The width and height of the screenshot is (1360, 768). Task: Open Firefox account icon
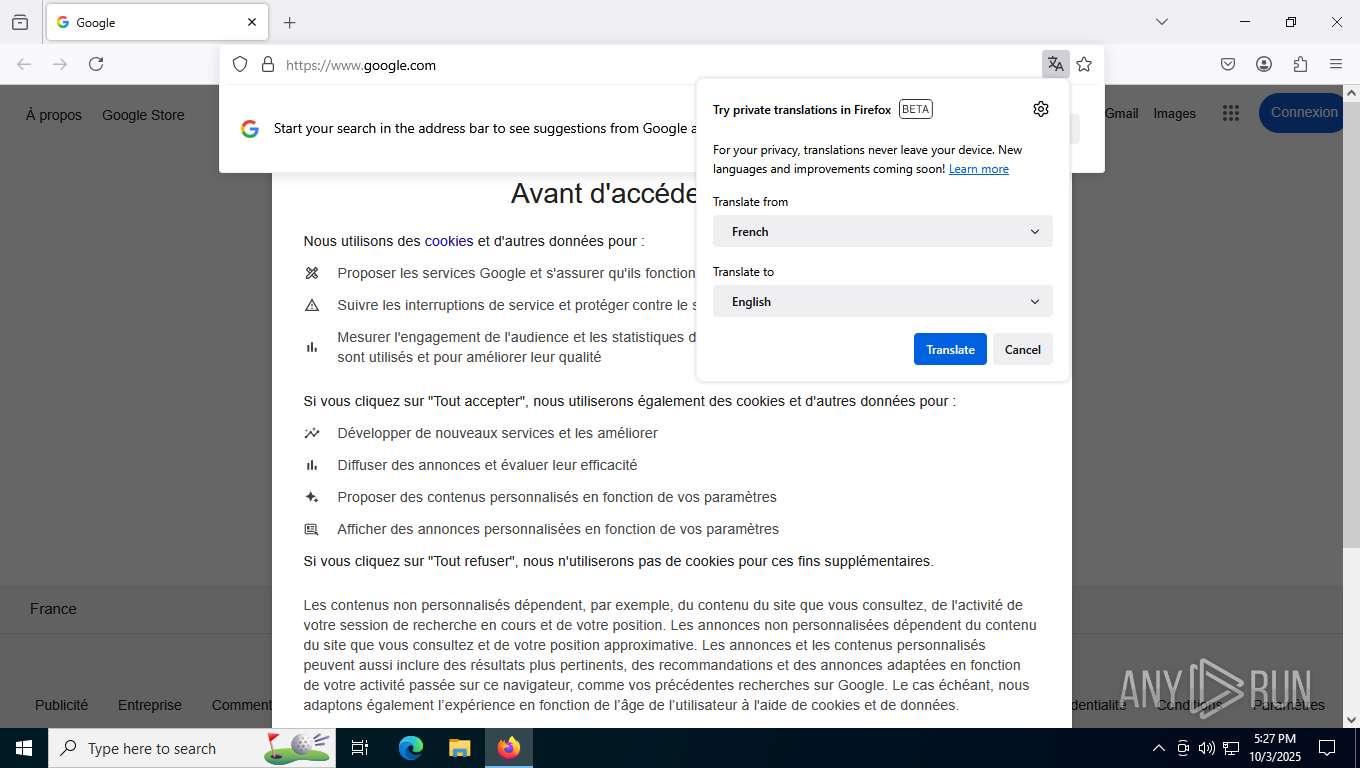pyautogui.click(x=1264, y=64)
